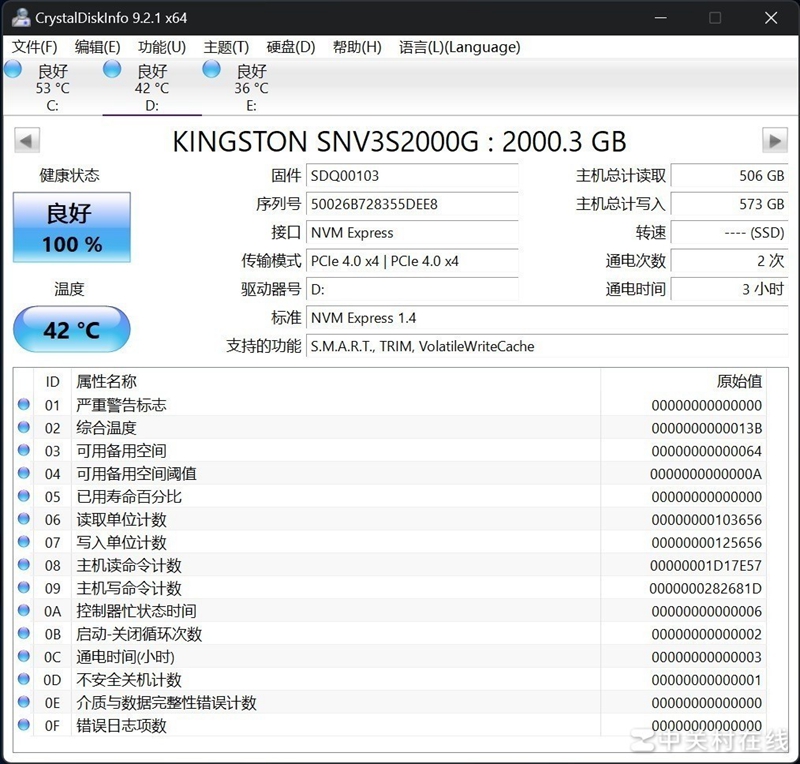Select attribute row 0F 错误日志项数
The height and width of the screenshot is (764, 800).
pyautogui.click(x=390, y=725)
